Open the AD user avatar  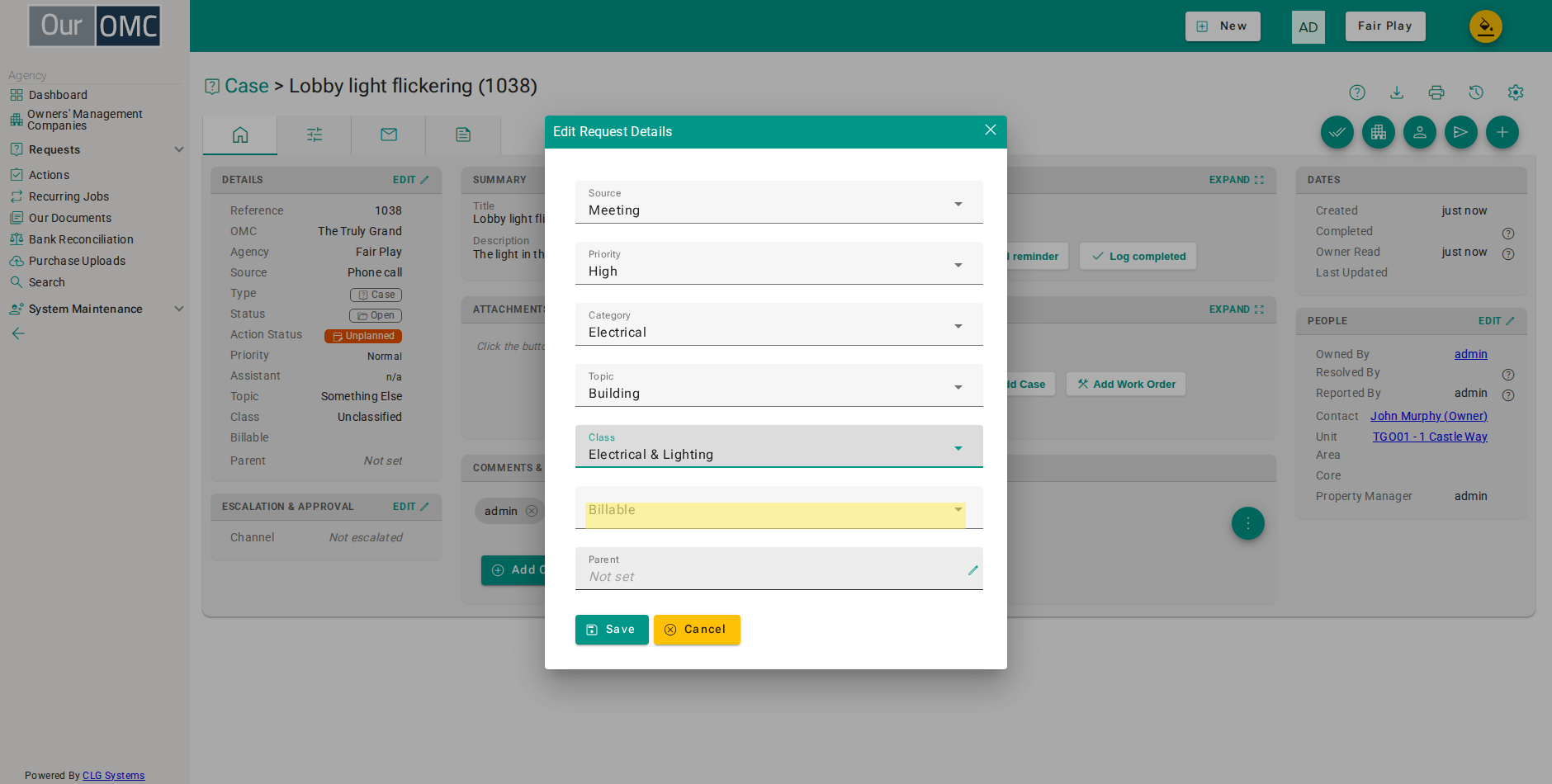[1308, 27]
